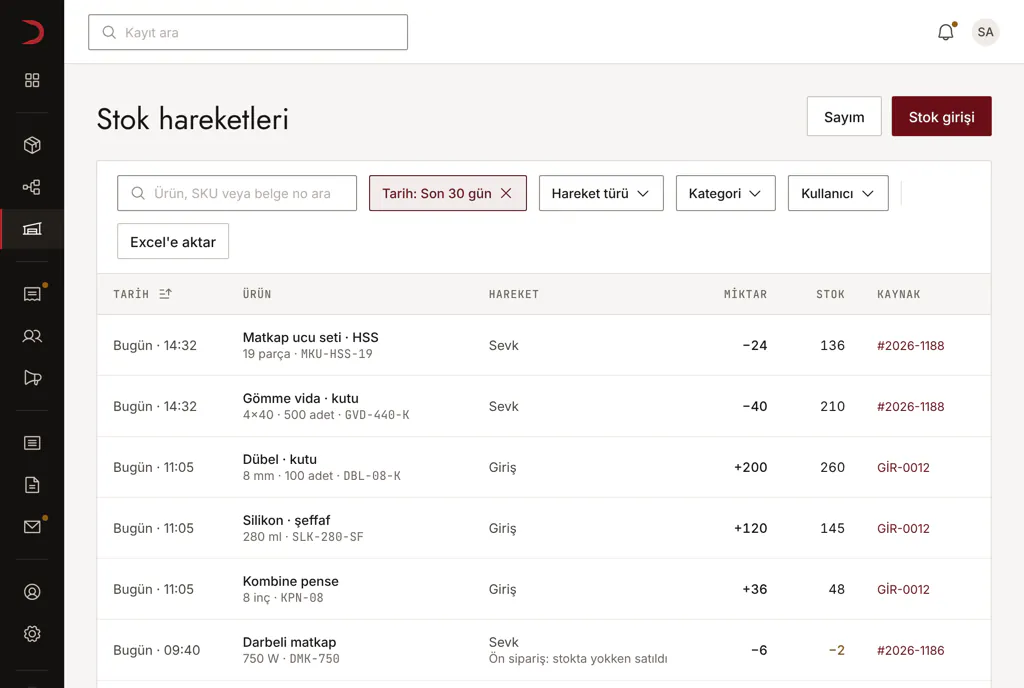Open the settings gear icon in sidebar
The image size is (1024, 688).
tap(32, 634)
